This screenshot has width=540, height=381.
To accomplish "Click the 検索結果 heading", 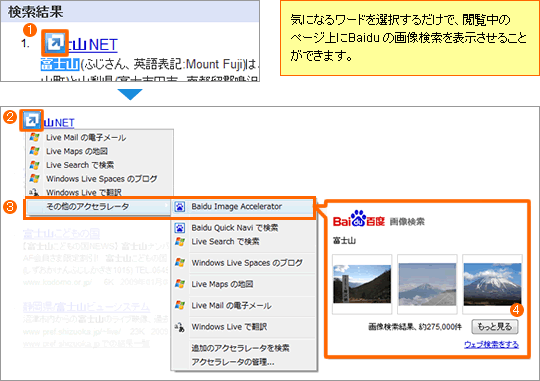I will point(35,12).
